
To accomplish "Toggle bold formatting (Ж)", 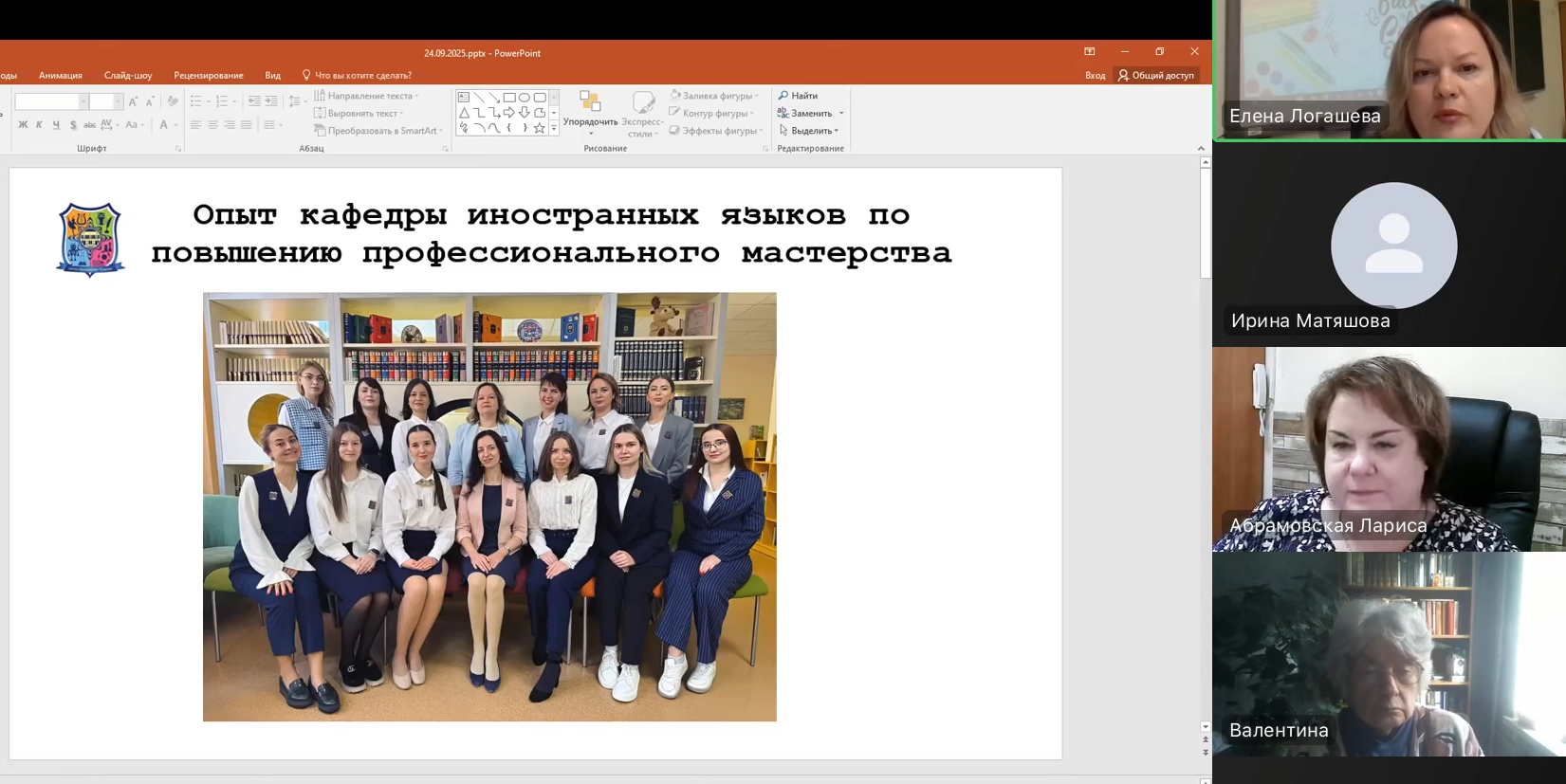I will (23, 125).
